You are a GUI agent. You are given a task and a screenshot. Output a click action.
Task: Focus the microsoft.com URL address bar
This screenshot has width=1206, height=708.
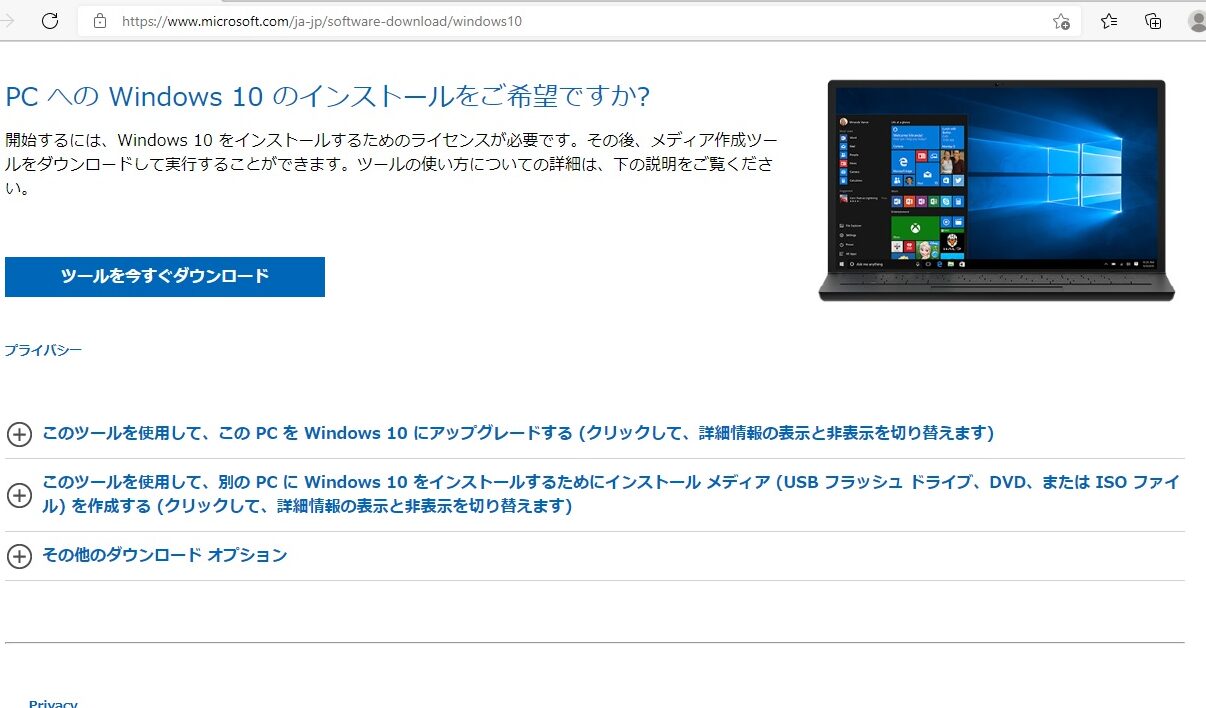point(580,21)
